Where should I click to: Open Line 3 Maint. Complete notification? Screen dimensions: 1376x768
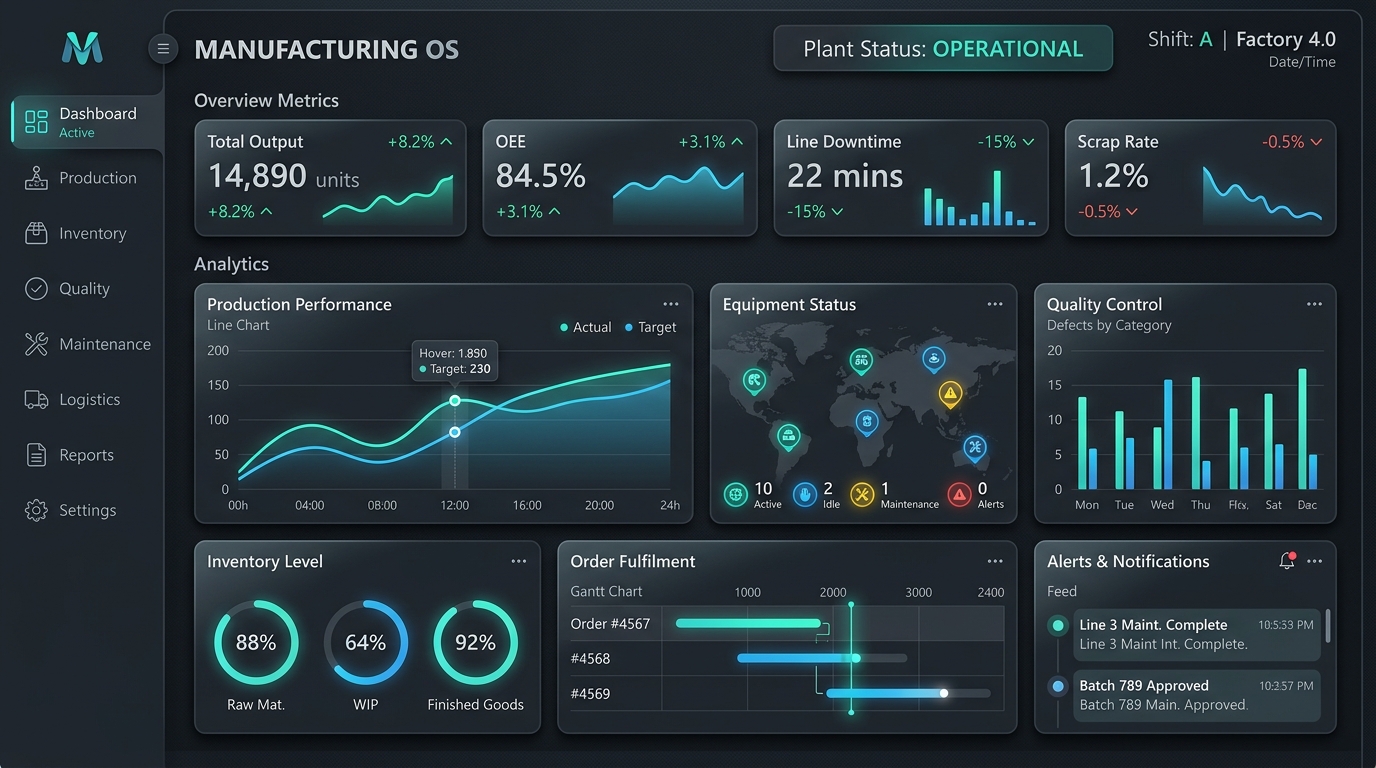click(1197, 634)
